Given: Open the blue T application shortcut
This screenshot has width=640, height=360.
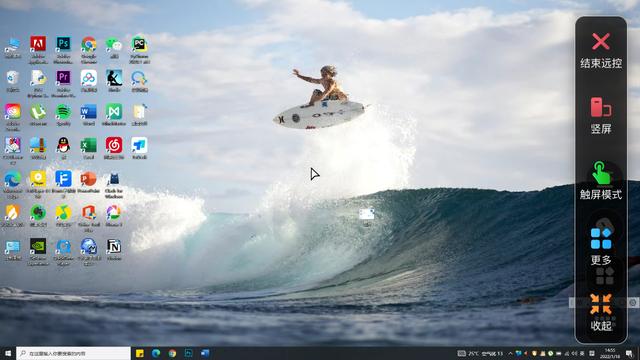Looking at the screenshot, I should coord(139,148).
